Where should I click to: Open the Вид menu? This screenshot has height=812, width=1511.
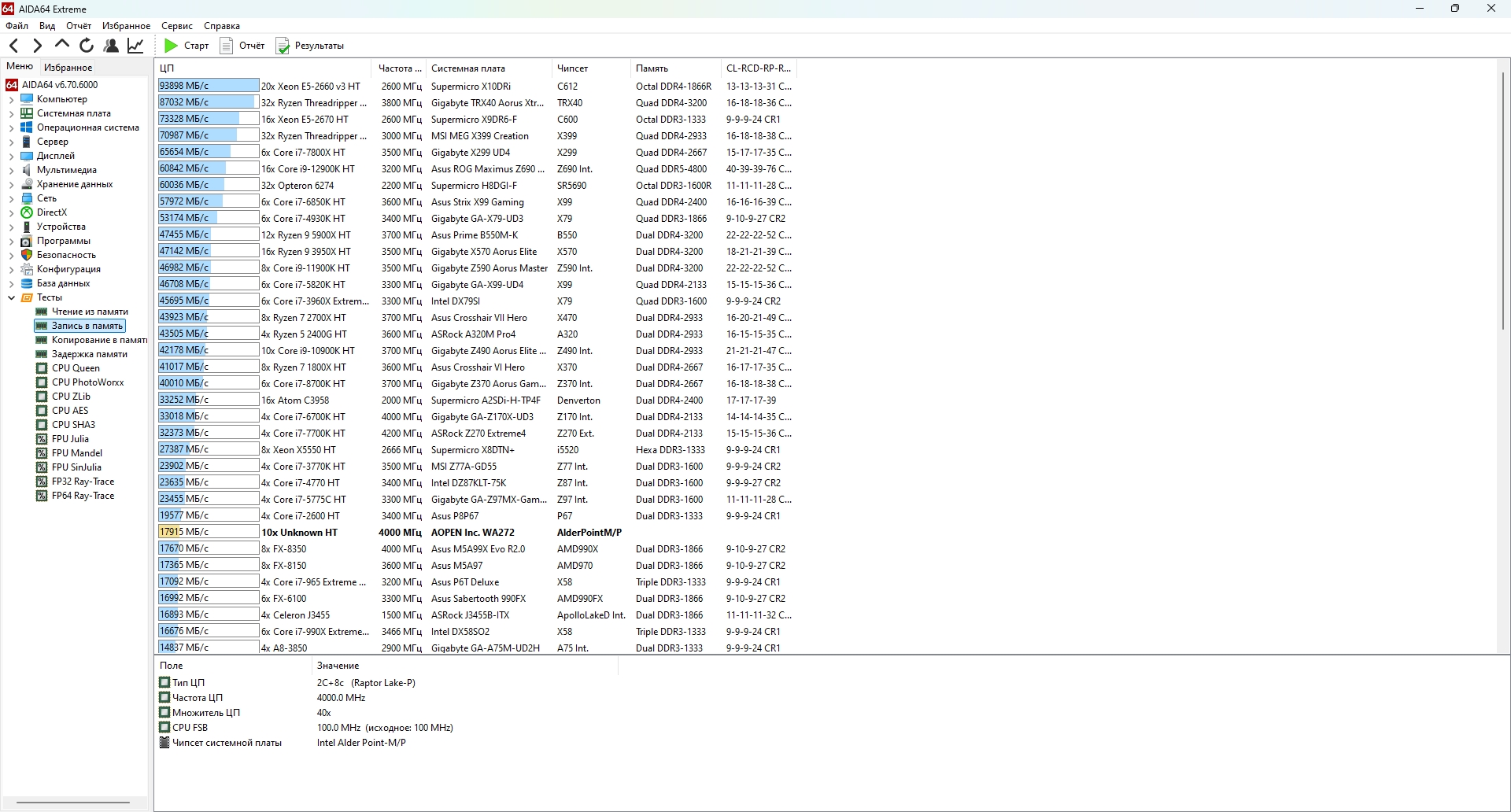click(x=47, y=26)
